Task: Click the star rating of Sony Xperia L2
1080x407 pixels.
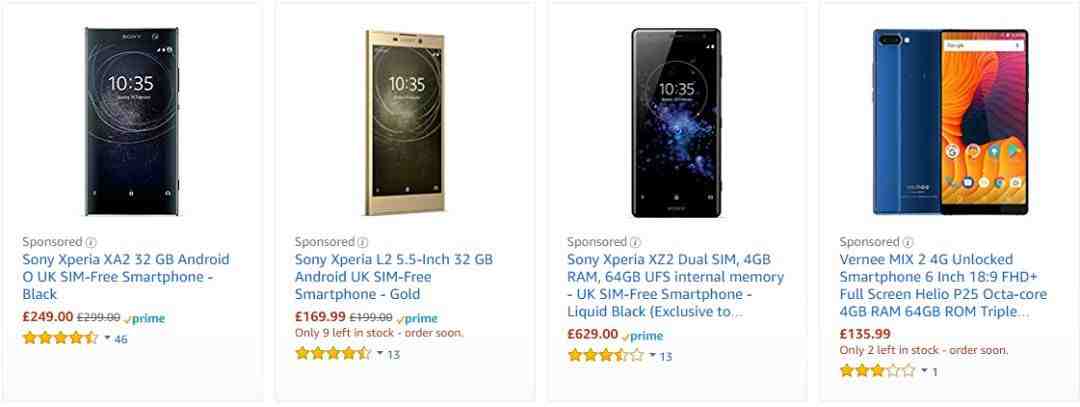Action: coord(333,354)
